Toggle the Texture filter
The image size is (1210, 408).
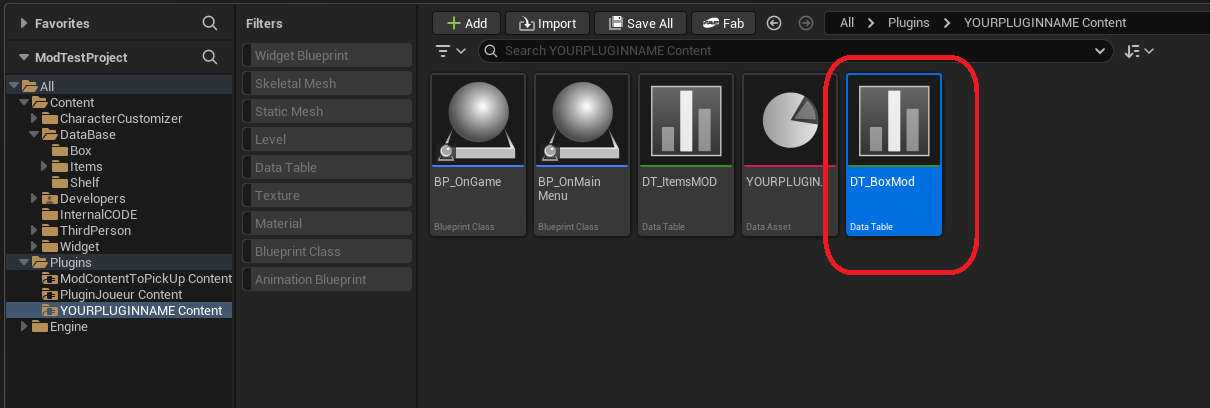[328, 196]
